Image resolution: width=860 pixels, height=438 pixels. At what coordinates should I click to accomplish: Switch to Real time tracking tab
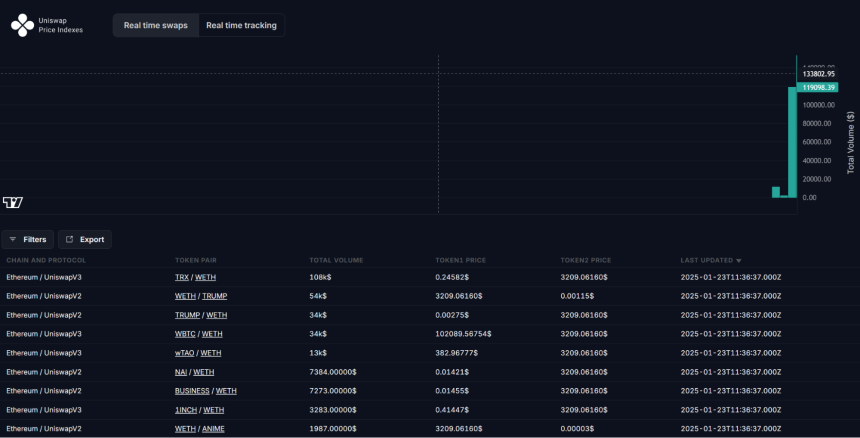(x=241, y=25)
